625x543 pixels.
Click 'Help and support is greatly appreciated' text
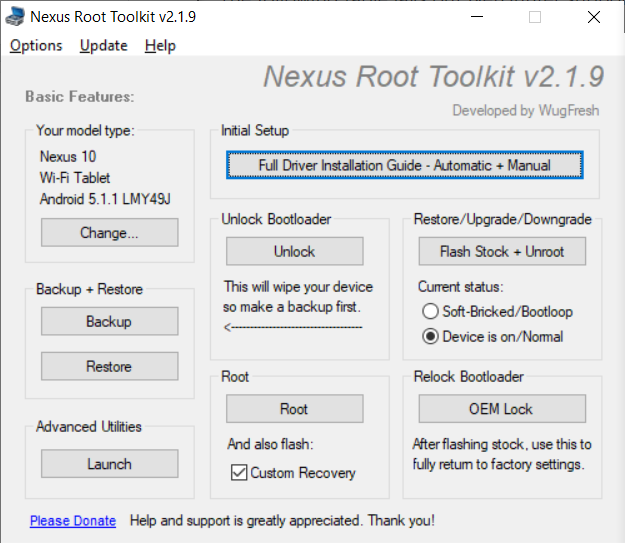(x=282, y=521)
